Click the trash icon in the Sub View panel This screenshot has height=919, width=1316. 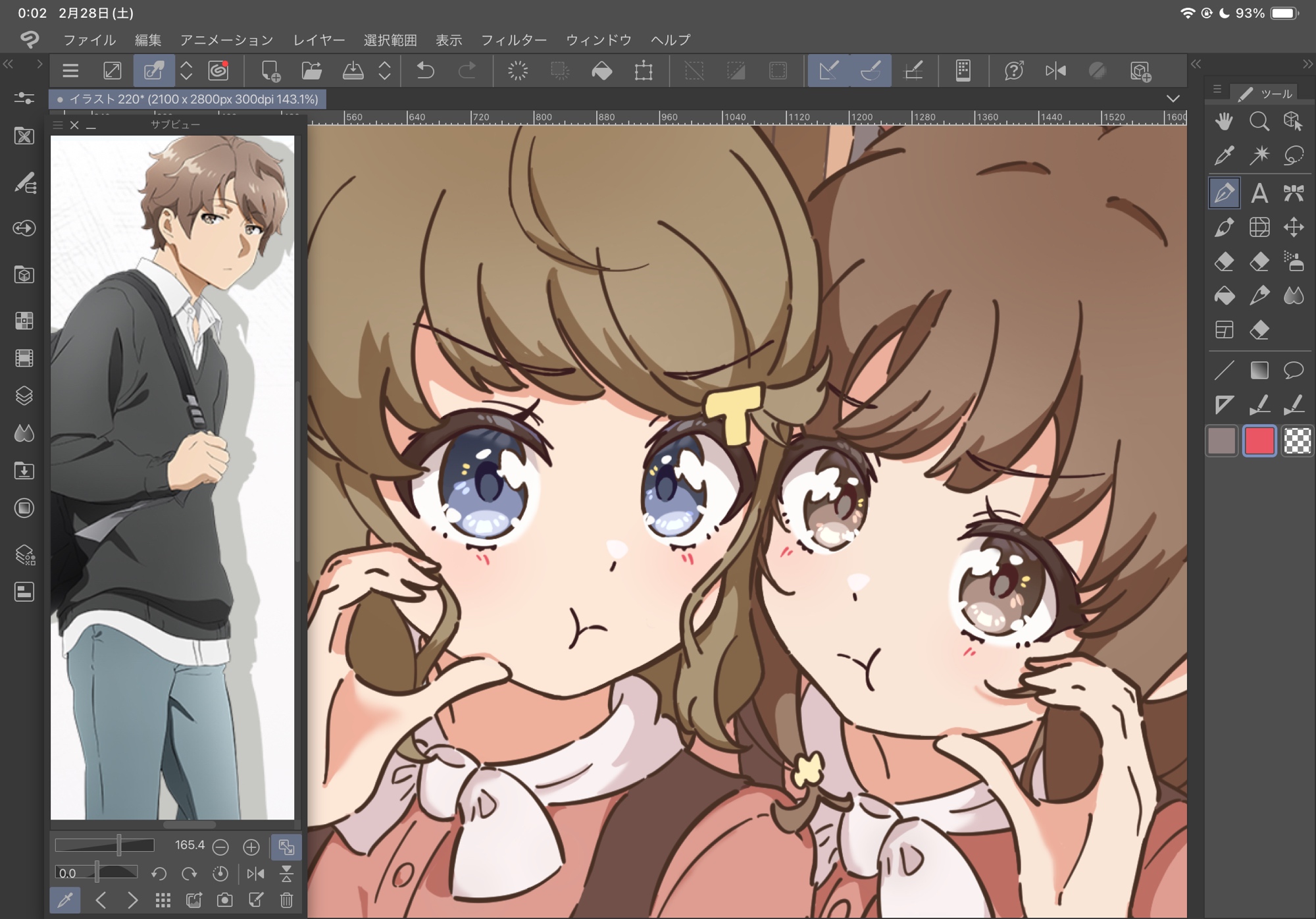pyautogui.click(x=286, y=900)
